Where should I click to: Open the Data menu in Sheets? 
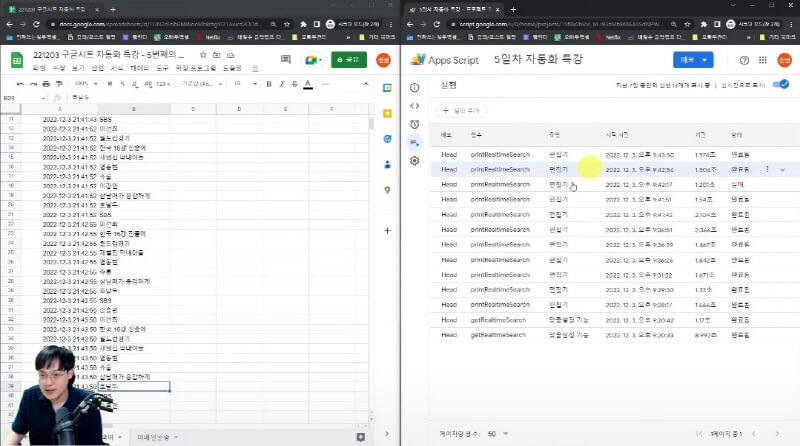[x=139, y=68]
